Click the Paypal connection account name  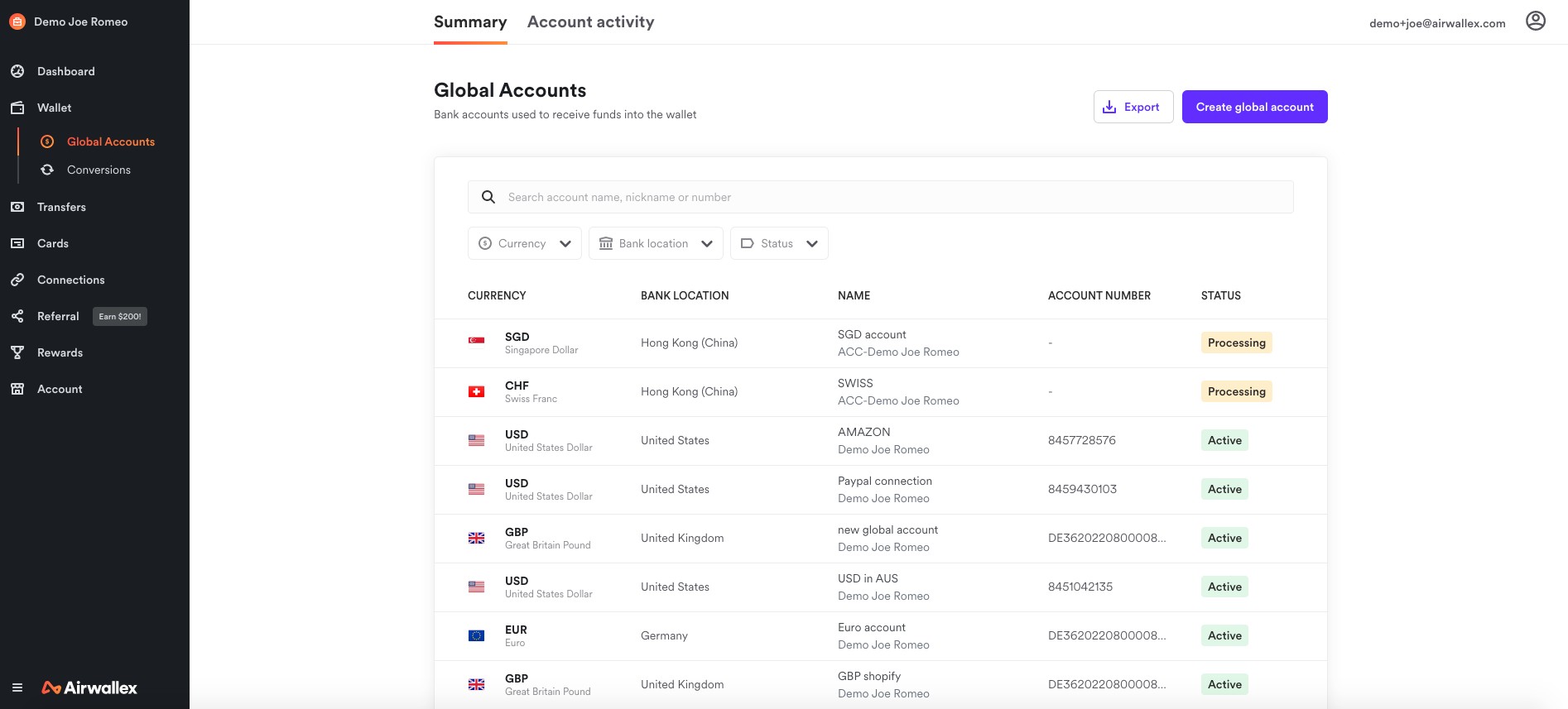(885, 481)
